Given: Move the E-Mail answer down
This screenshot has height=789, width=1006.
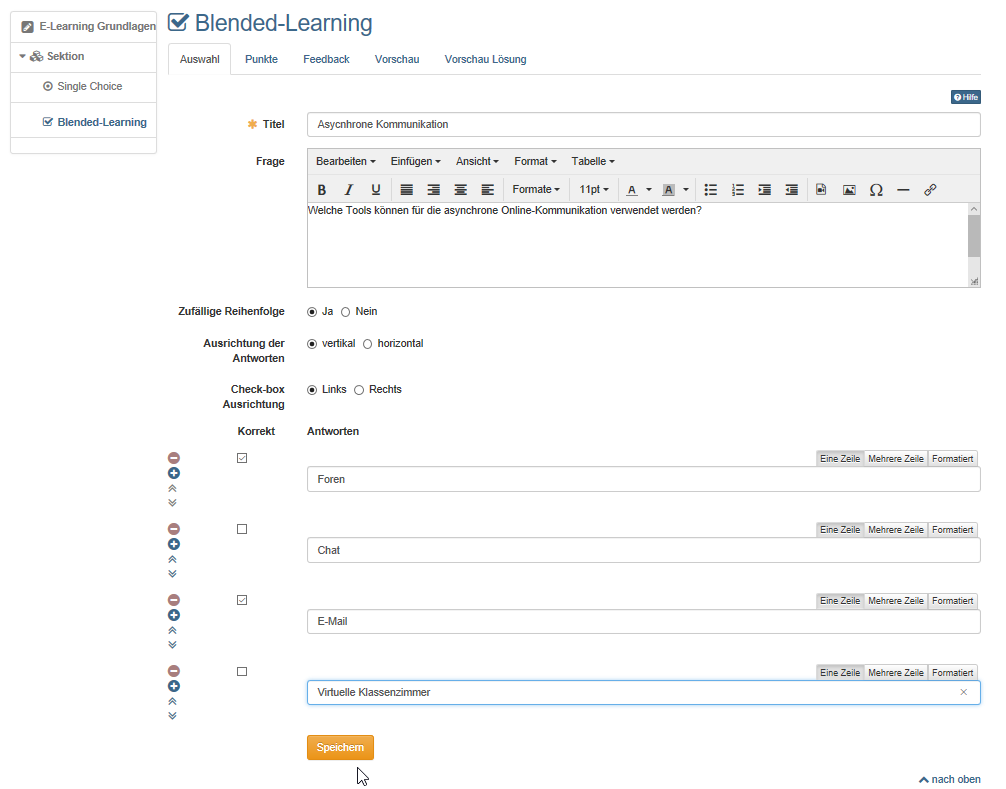Looking at the screenshot, I should point(173,645).
